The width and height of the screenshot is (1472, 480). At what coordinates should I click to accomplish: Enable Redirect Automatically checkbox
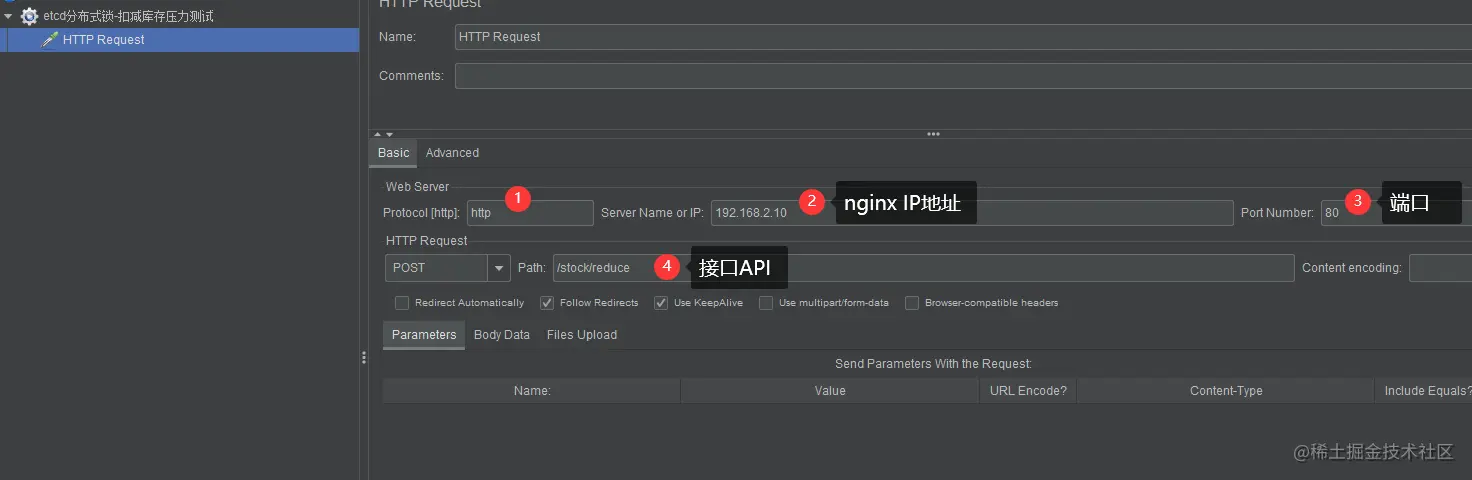tap(402, 303)
